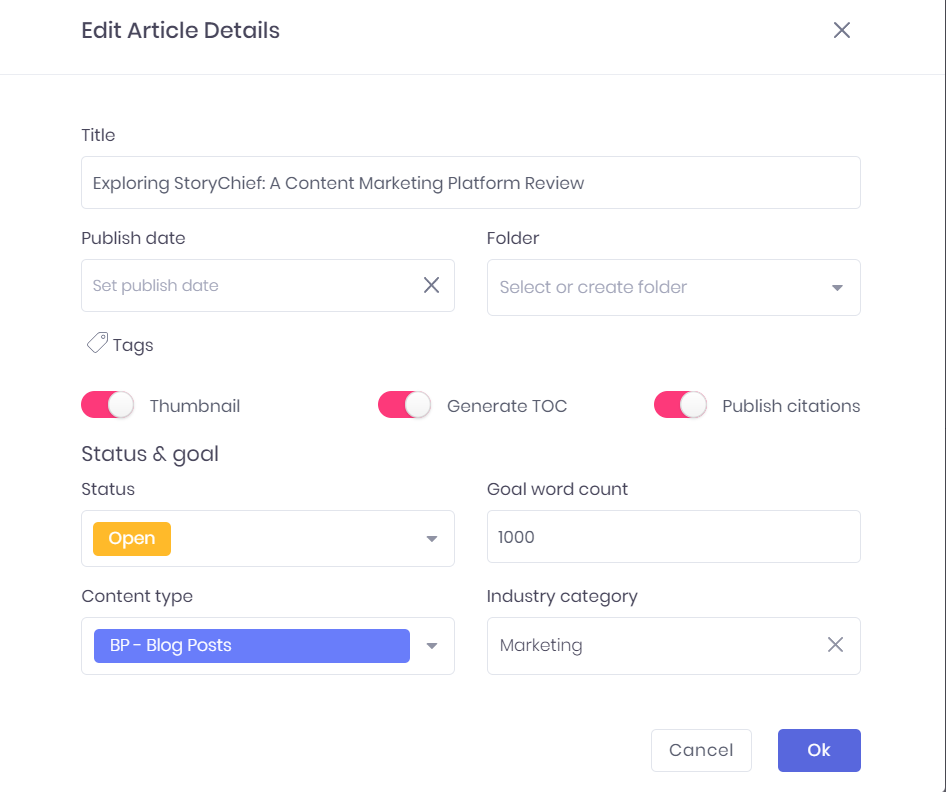
Task: Click Select or create folder placeholder
Action: (x=593, y=287)
